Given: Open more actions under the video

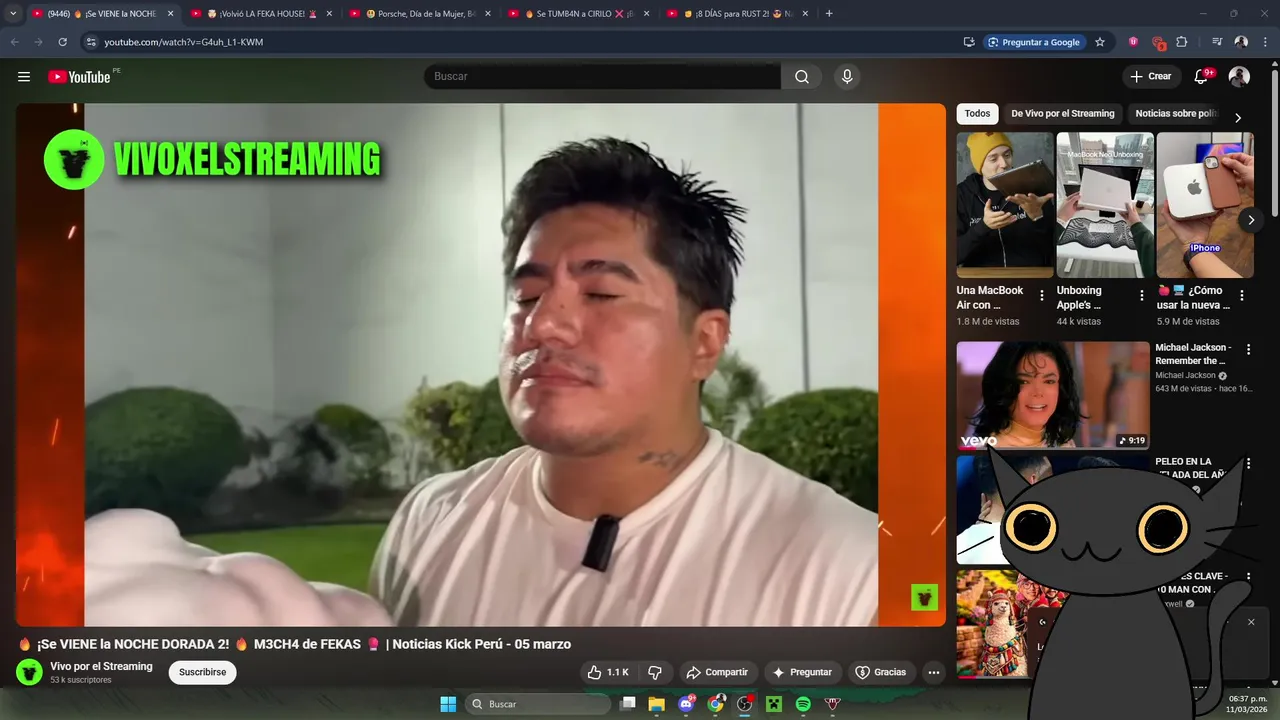Looking at the screenshot, I should coord(933,672).
